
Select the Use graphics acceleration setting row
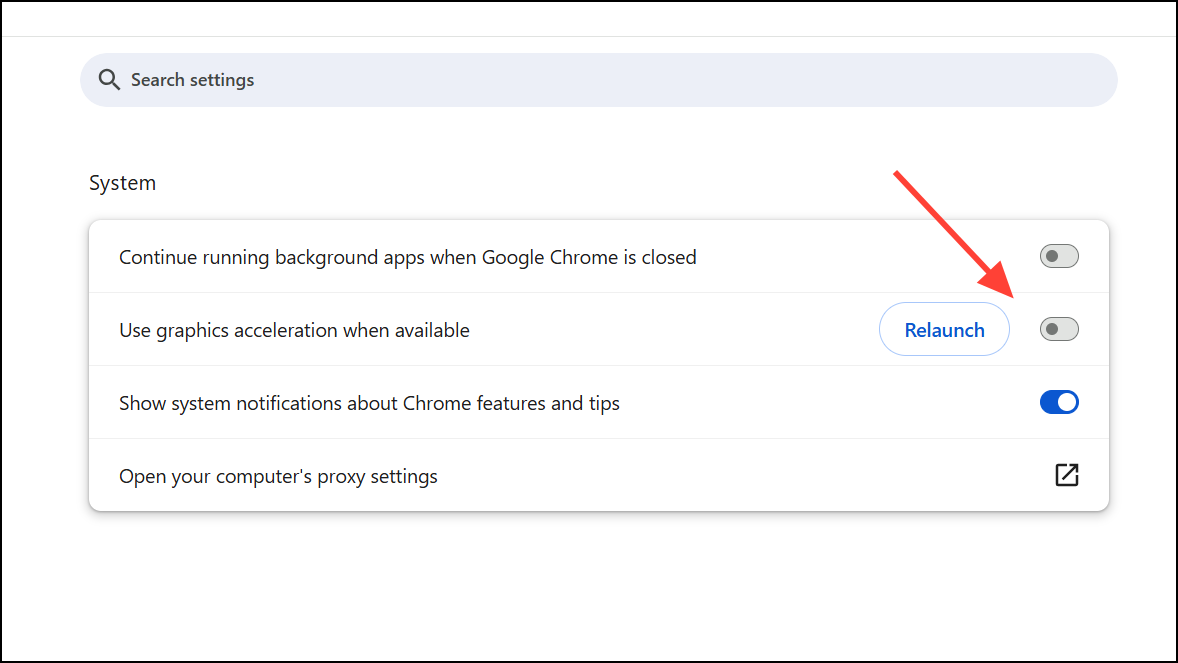pos(294,329)
